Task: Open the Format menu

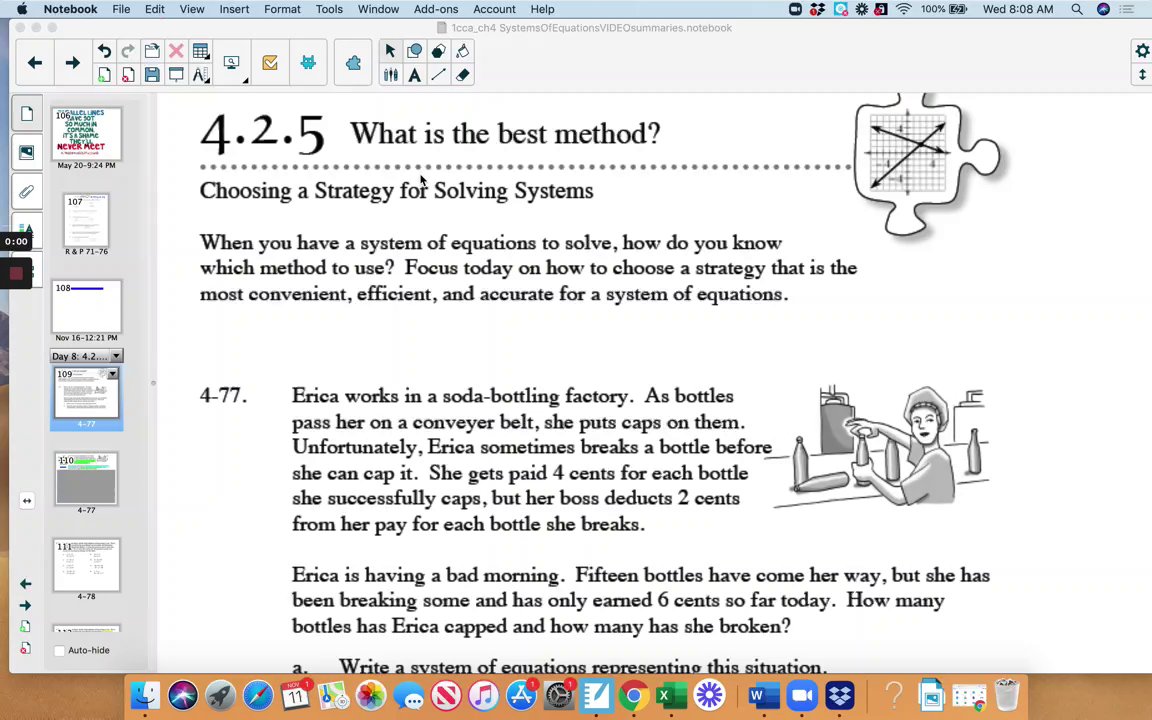Action: 282,9
